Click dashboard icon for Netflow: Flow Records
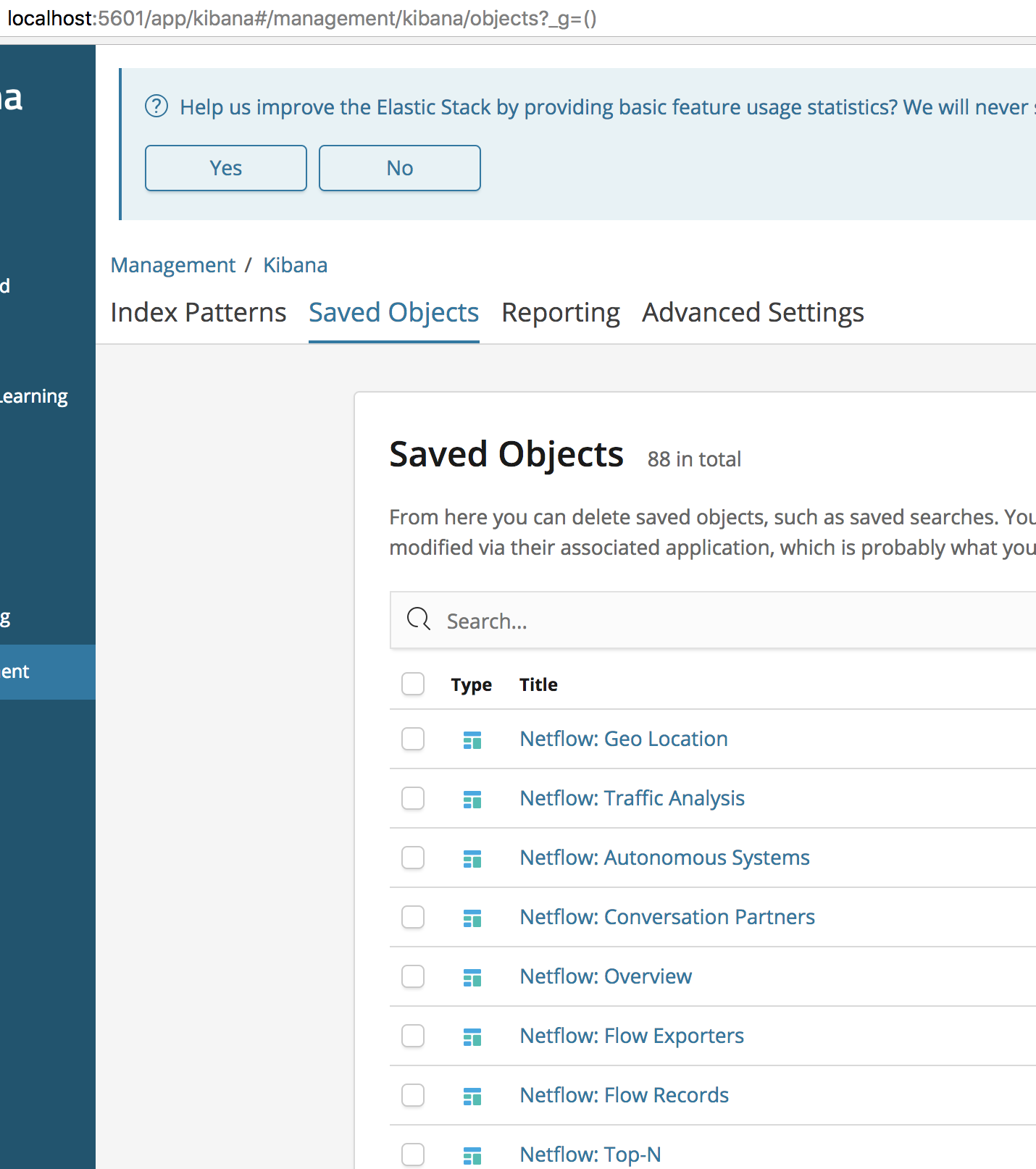Image resolution: width=1036 pixels, height=1169 pixels. [x=472, y=1096]
